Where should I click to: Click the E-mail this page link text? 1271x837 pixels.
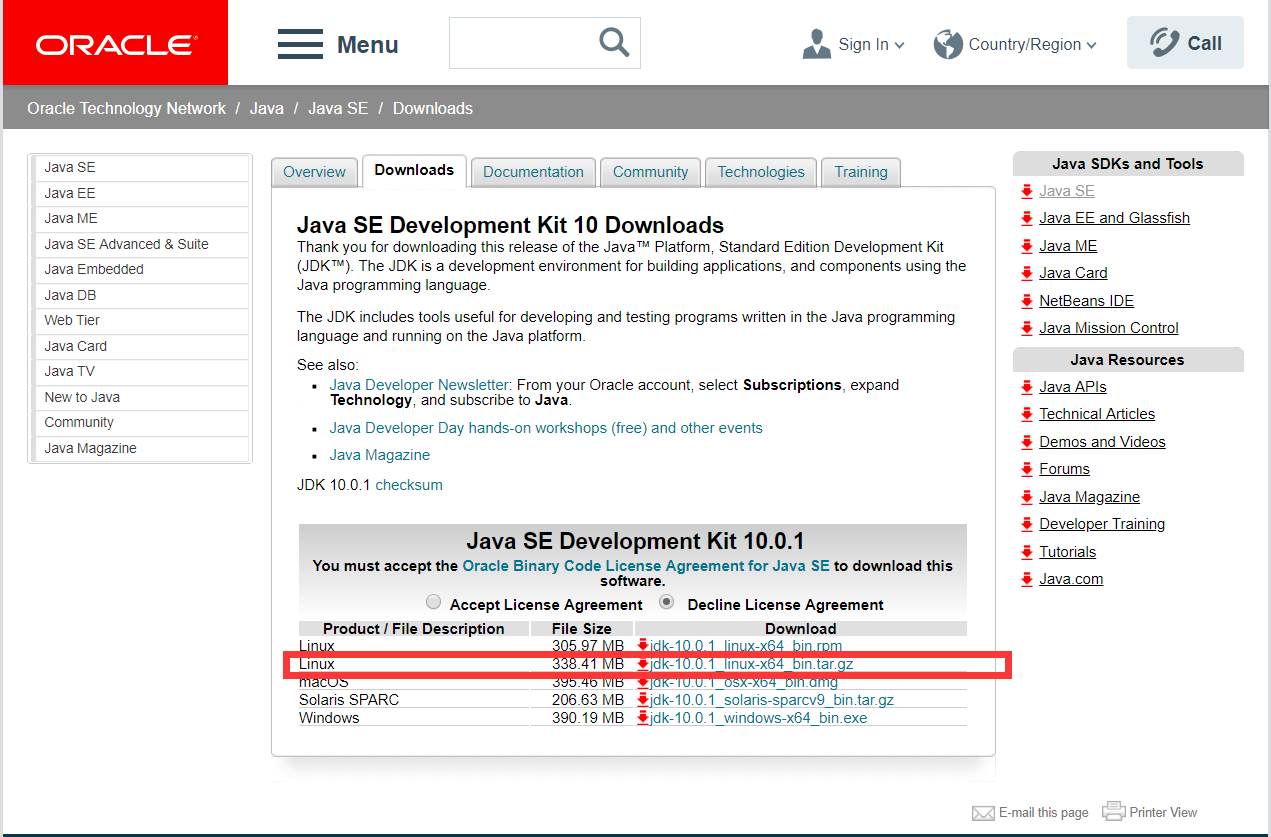point(1043,813)
